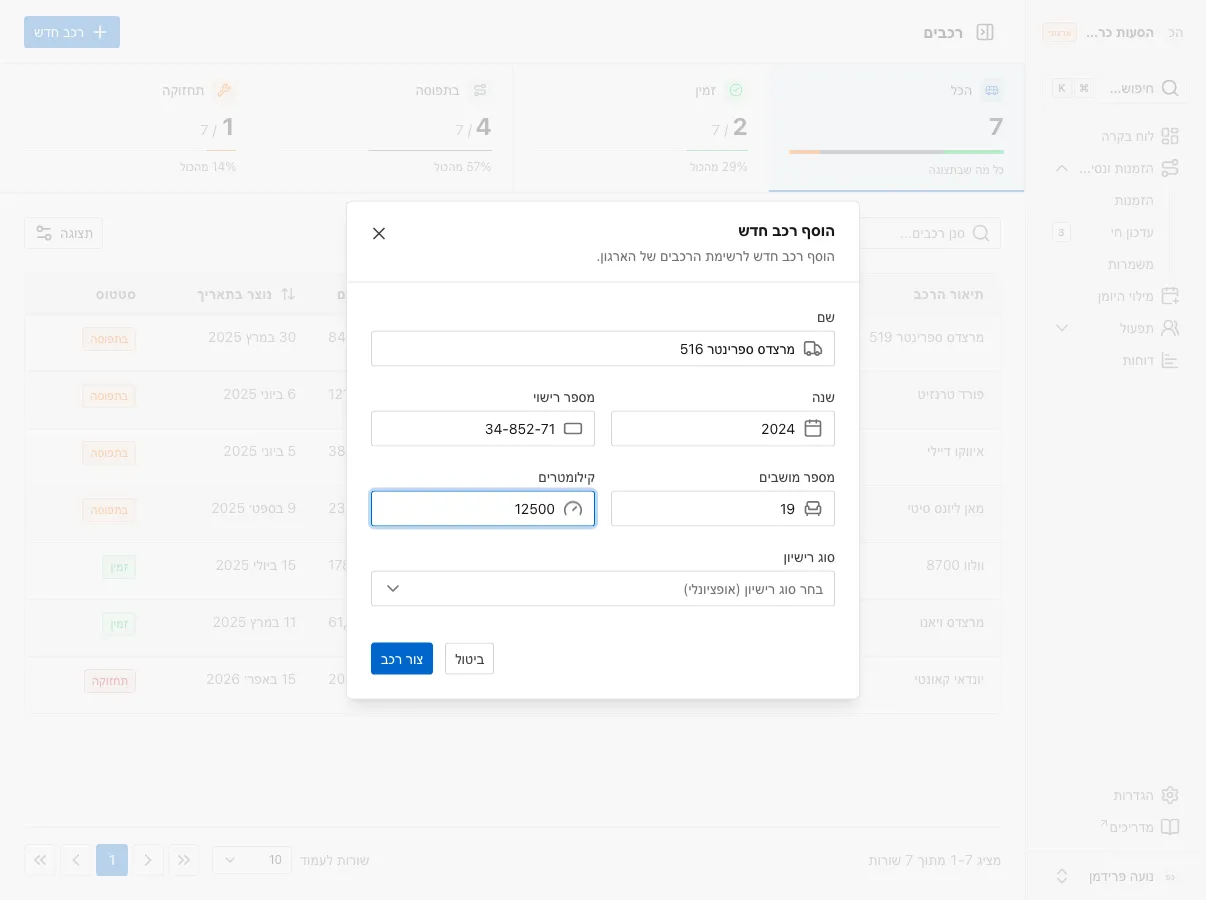This screenshot has height=900, width=1206.
Task: Open the סוג רישיון dropdown
Action: click(x=603, y=589)
